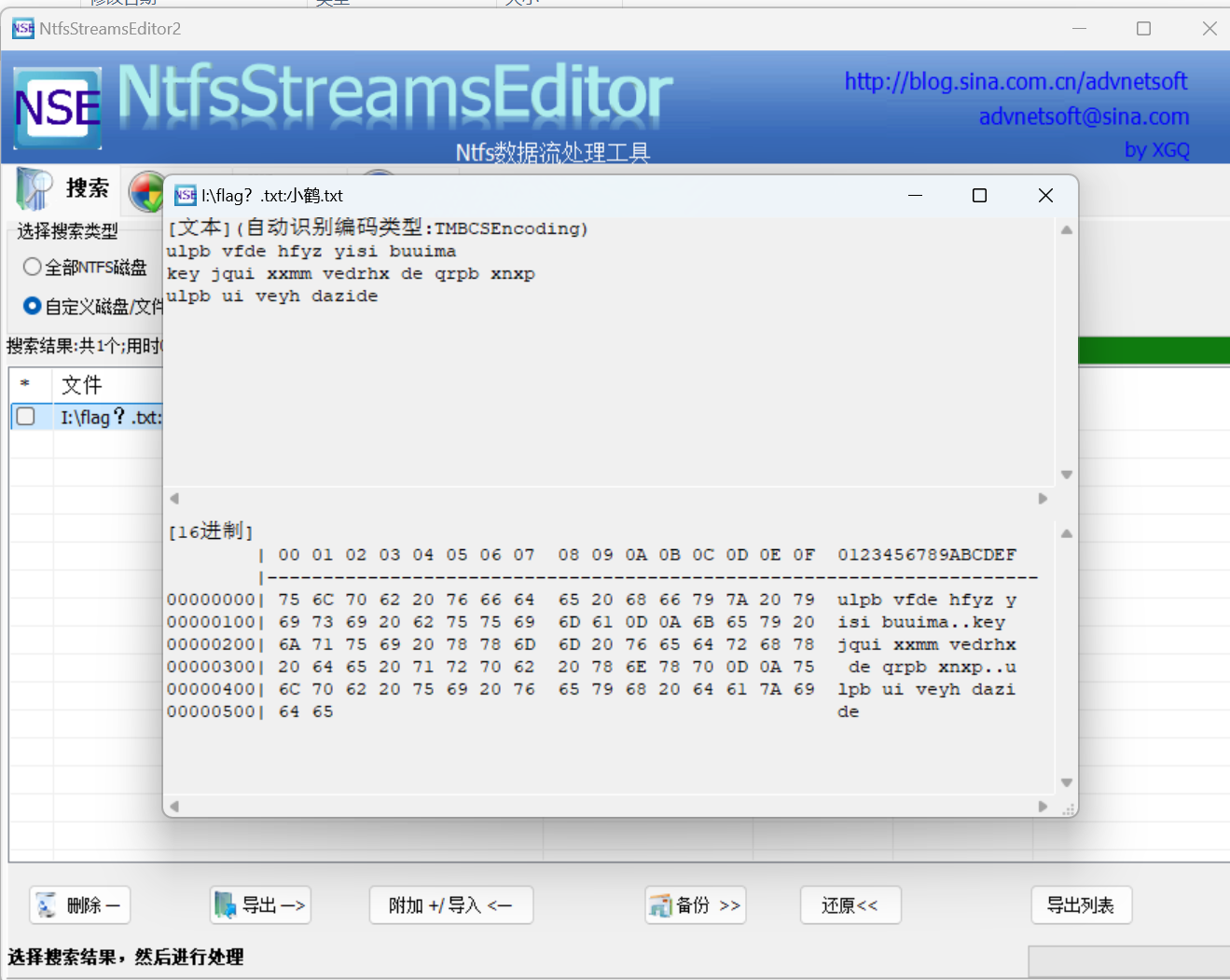The image size is (1230, 980).
Task: Click the NSE icon in the flag stream window title
Action: (186, 195)
